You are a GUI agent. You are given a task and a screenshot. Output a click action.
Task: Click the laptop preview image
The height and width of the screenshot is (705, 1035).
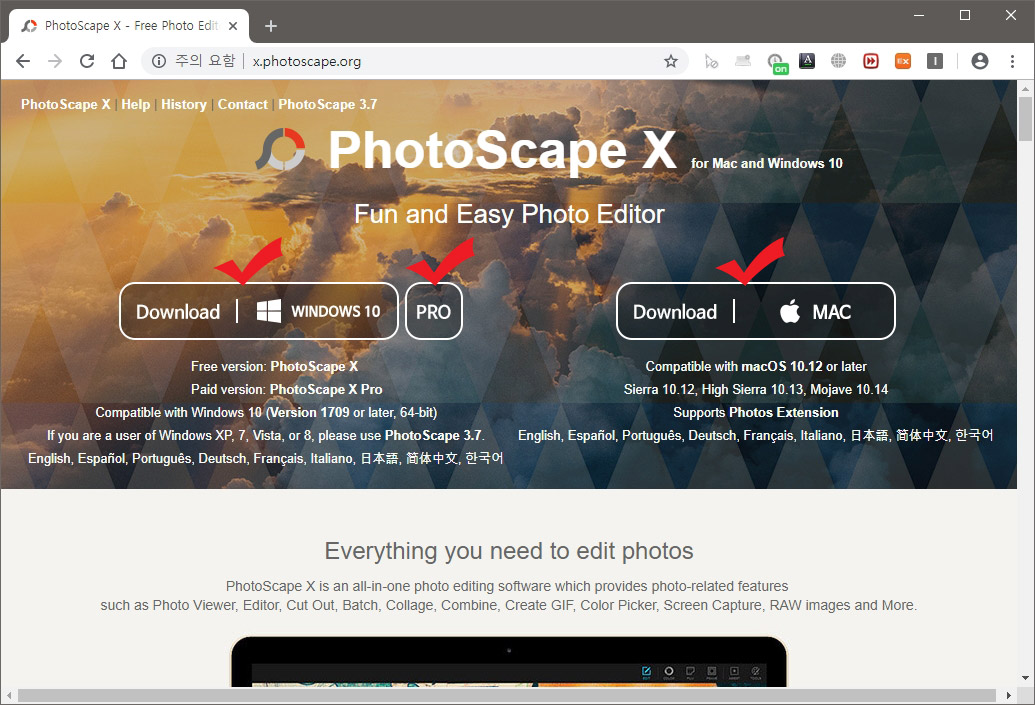click(x=509, y=661)
